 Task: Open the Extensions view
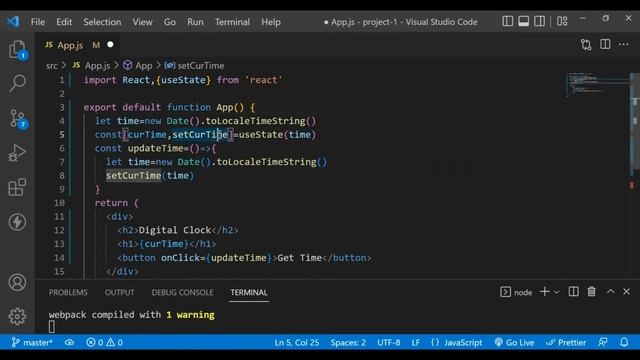click(17, 187)
